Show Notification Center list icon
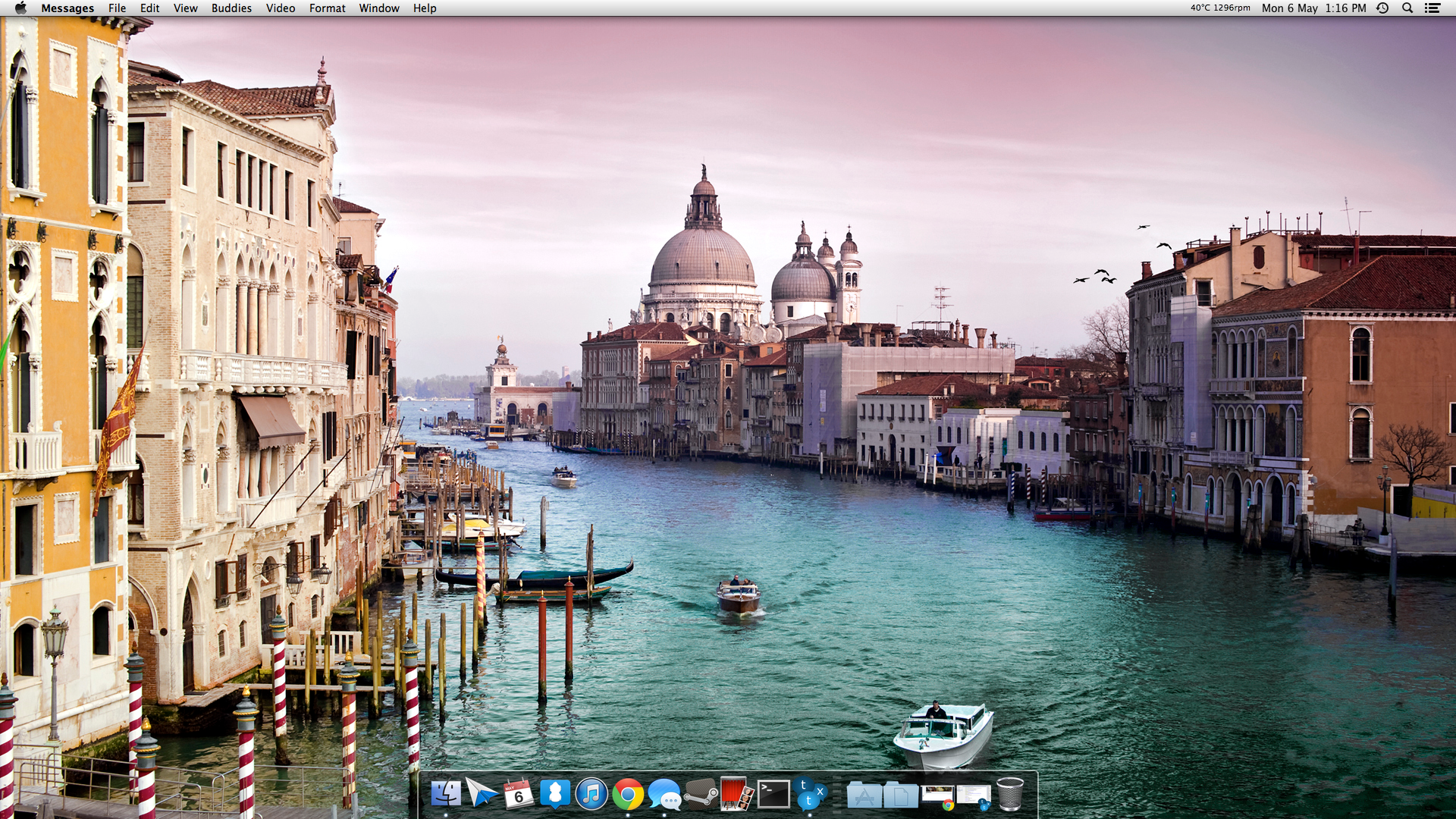1456x819 pixels. pyautogui.click(x=1432, y=8)
